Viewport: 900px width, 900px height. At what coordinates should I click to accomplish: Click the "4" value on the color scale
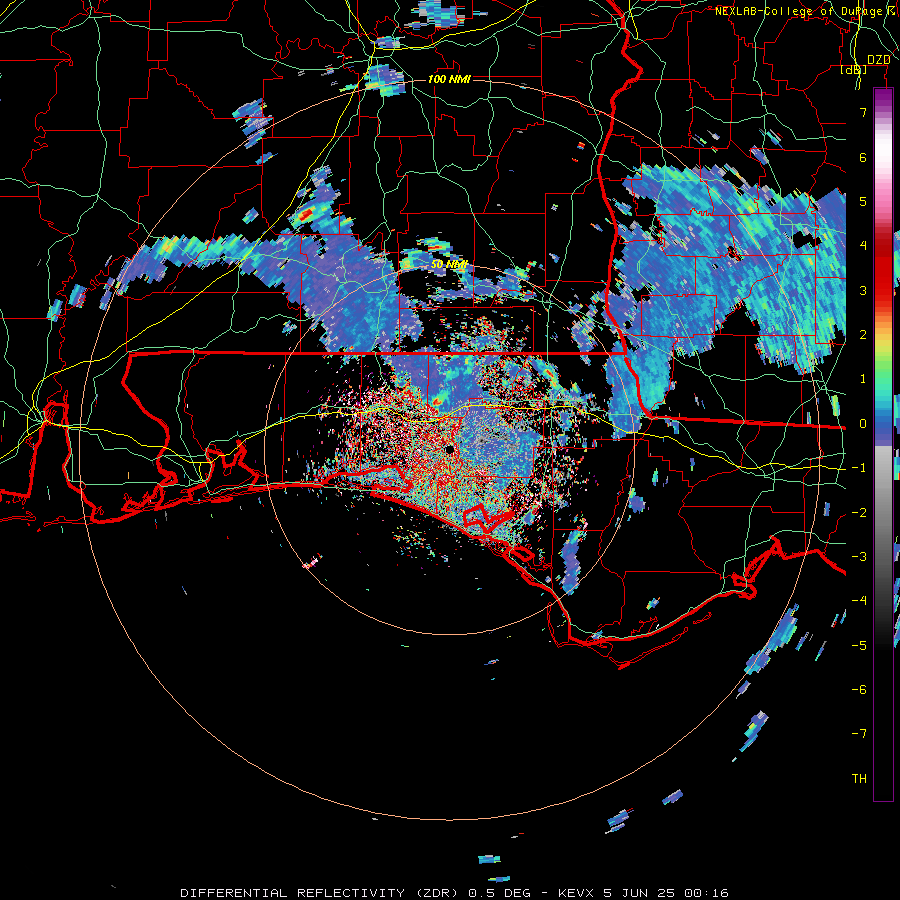tap(863, 246)
